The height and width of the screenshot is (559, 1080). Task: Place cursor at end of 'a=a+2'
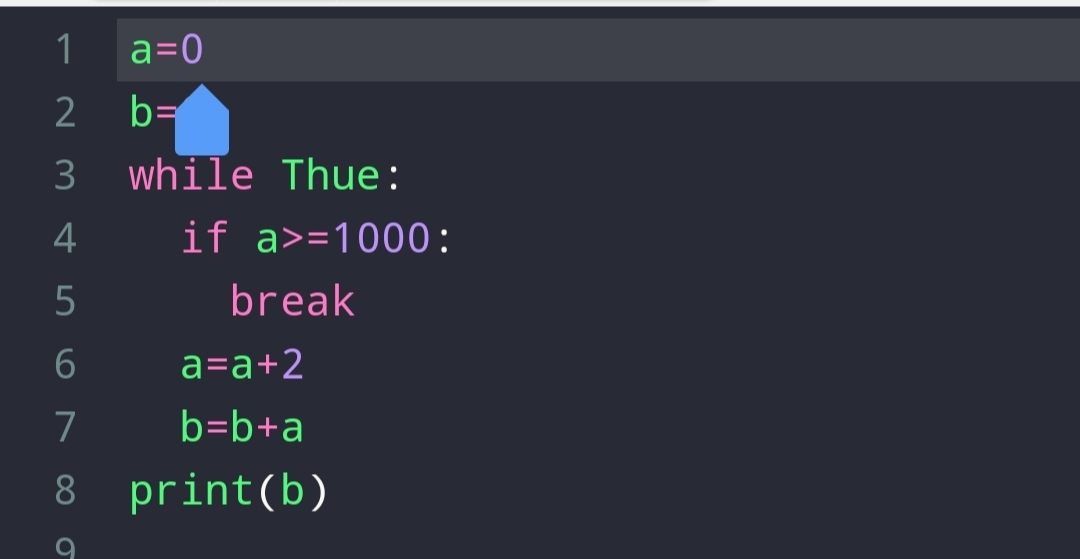point(305,365)
